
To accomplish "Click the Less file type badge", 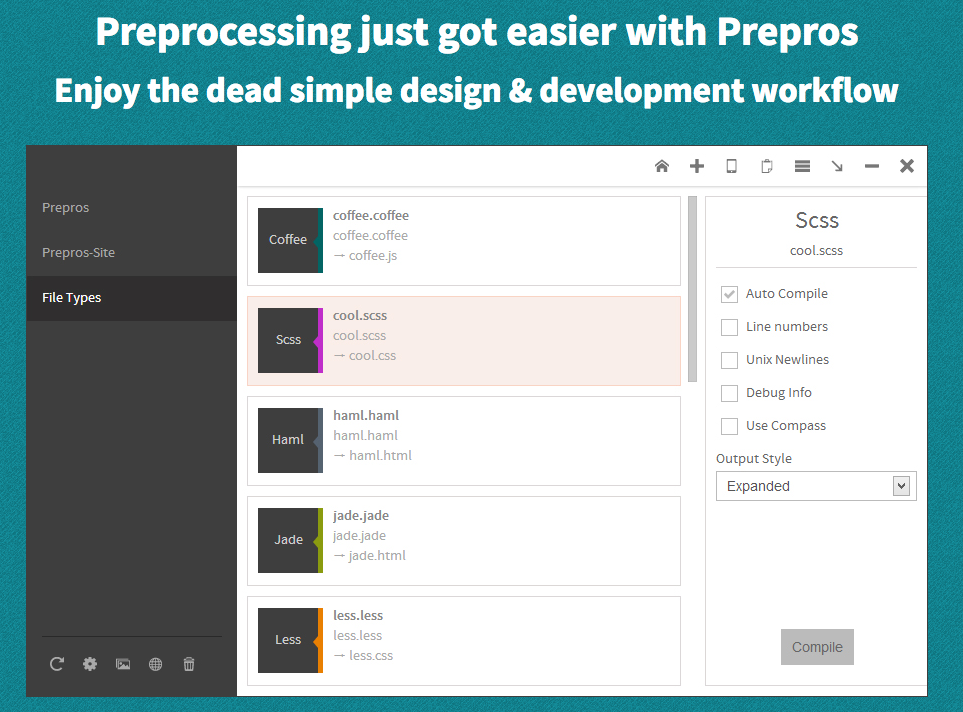I will (290, 641).
